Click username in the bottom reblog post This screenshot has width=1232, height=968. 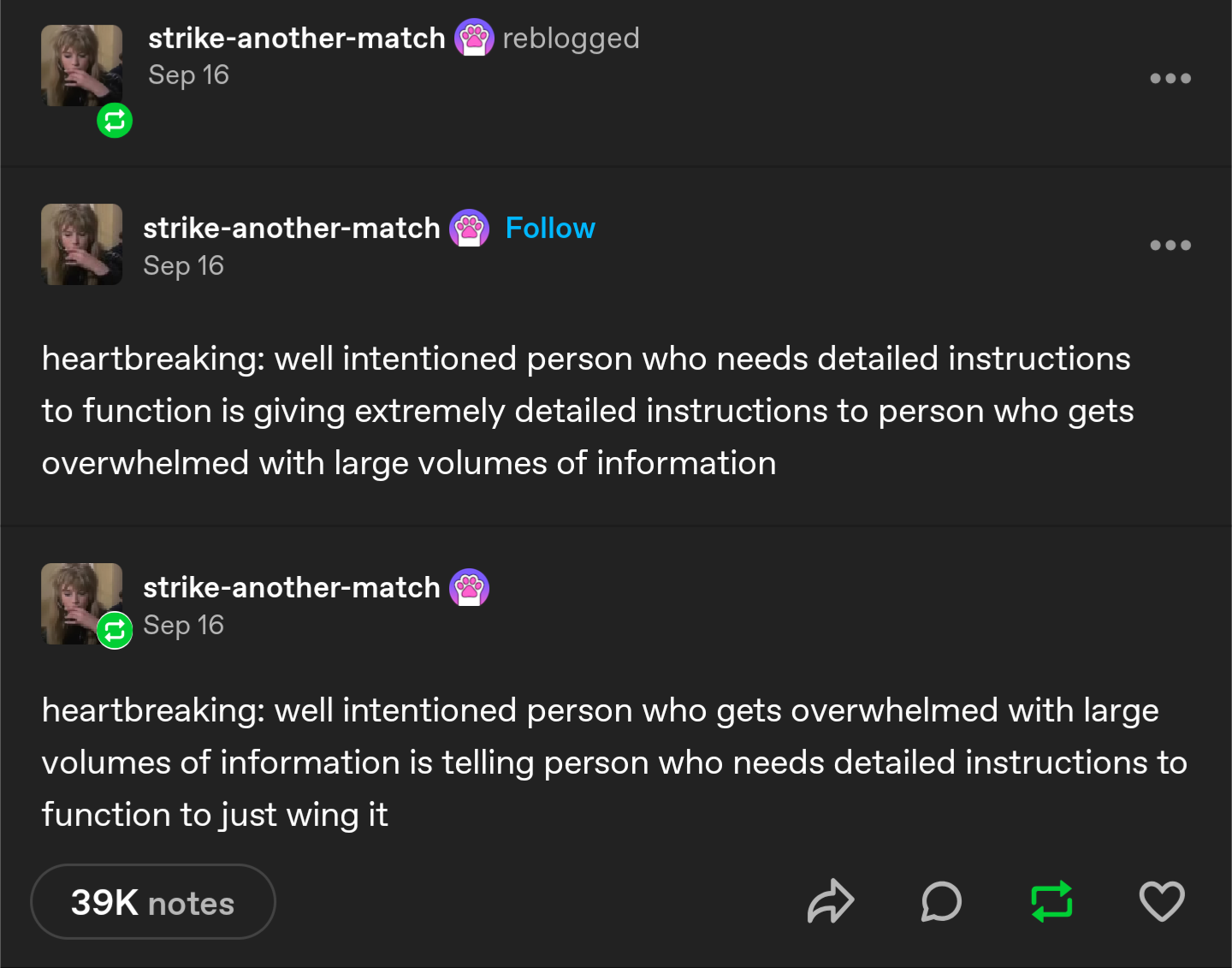click(x=291, y=588)
